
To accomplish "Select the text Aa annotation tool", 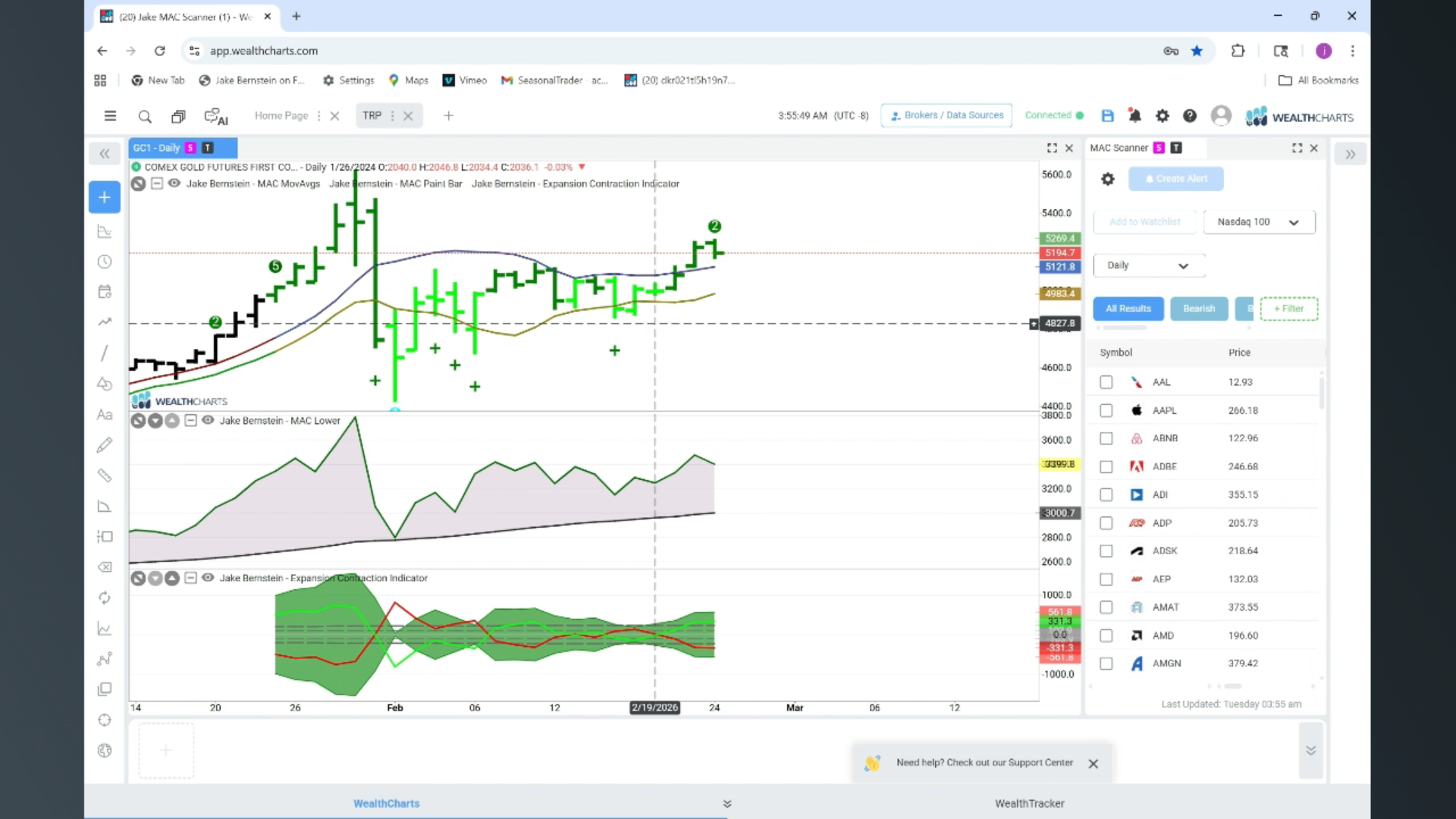I will click(x=105, y=415).
